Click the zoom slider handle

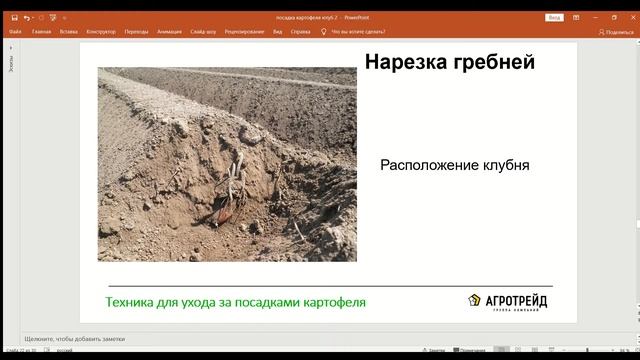pos(587,350)
